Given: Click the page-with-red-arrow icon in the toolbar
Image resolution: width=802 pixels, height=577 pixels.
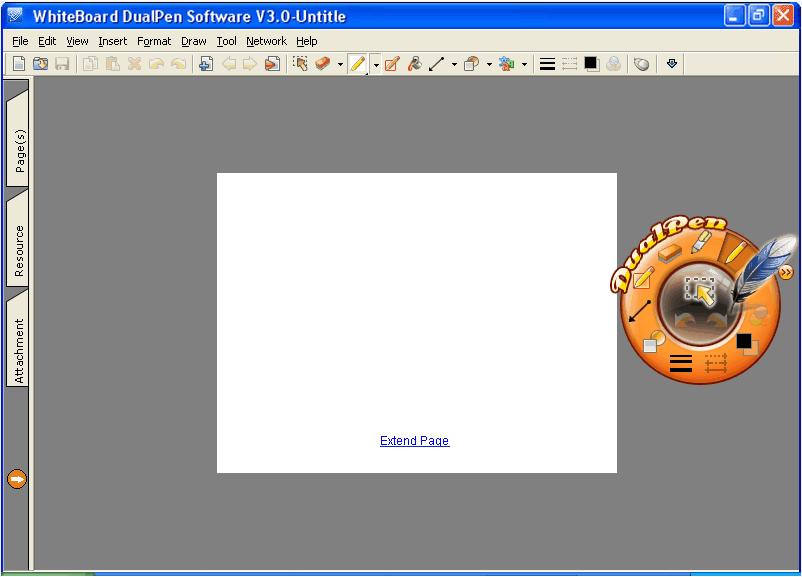Looking at the screenshot, I should 272,64.
